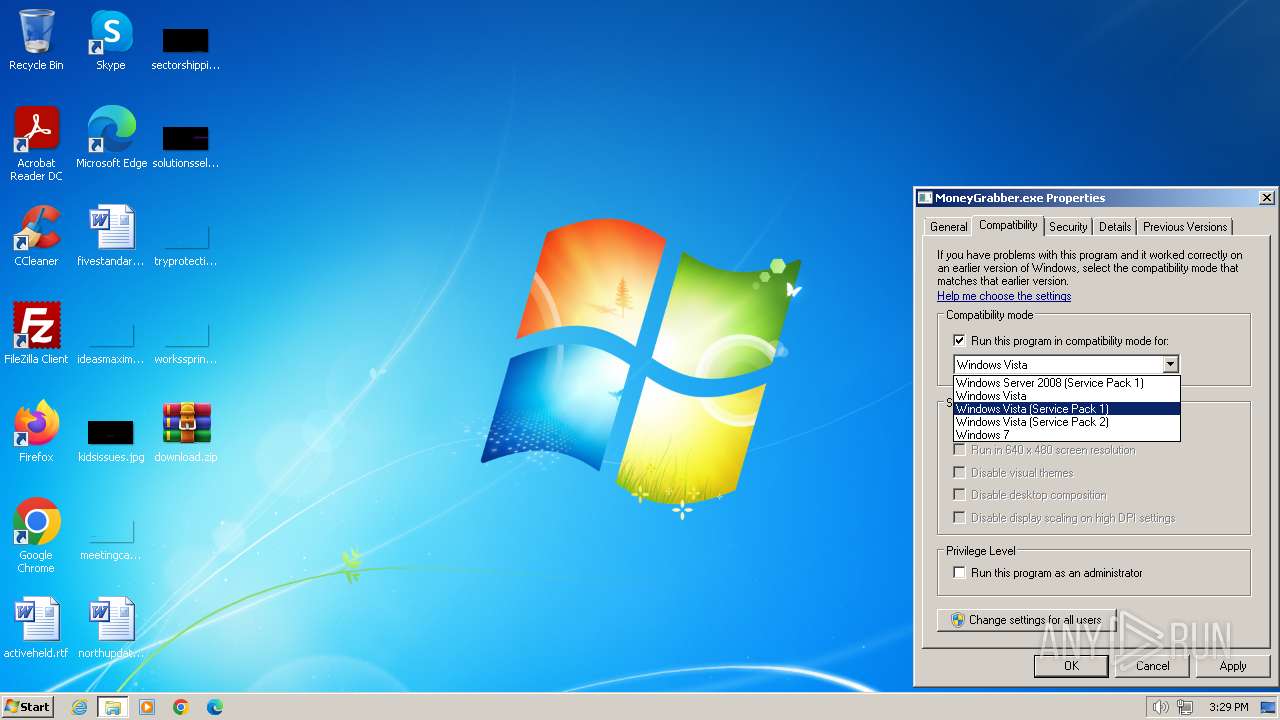Click the Apply button
Image resolution: width=1280 pixels, height=720 pixels.
[x=1233, y=666]
